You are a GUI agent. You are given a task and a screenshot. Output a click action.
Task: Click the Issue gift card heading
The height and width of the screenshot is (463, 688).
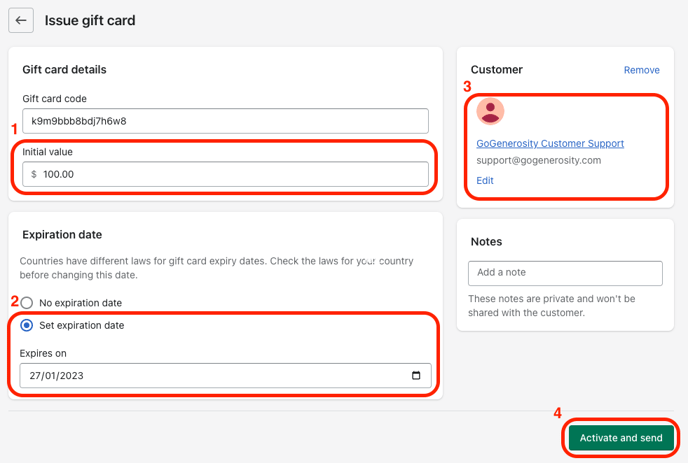(x=90, y=21)
